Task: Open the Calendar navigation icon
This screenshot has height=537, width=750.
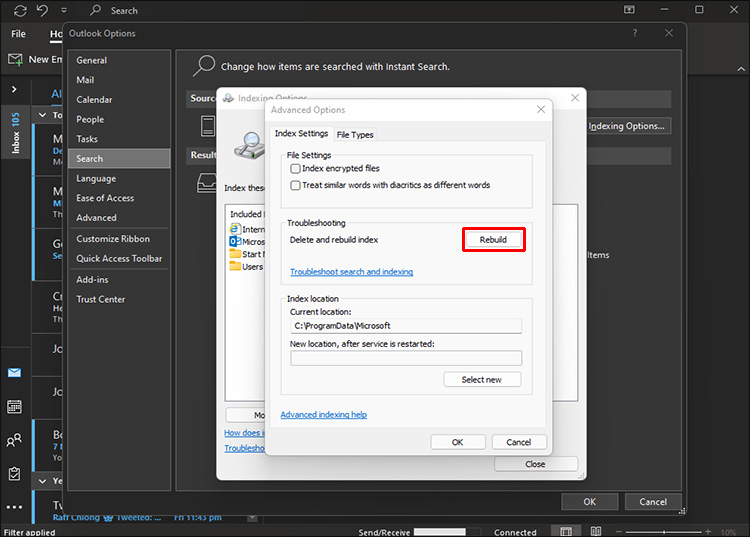Action: pyautogui.click(x=14, y=407)
